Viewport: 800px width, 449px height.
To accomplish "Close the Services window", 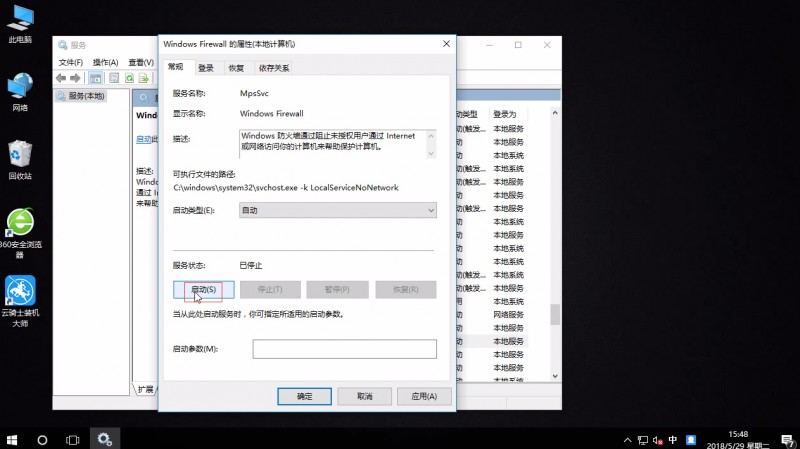I will [547, 45].
